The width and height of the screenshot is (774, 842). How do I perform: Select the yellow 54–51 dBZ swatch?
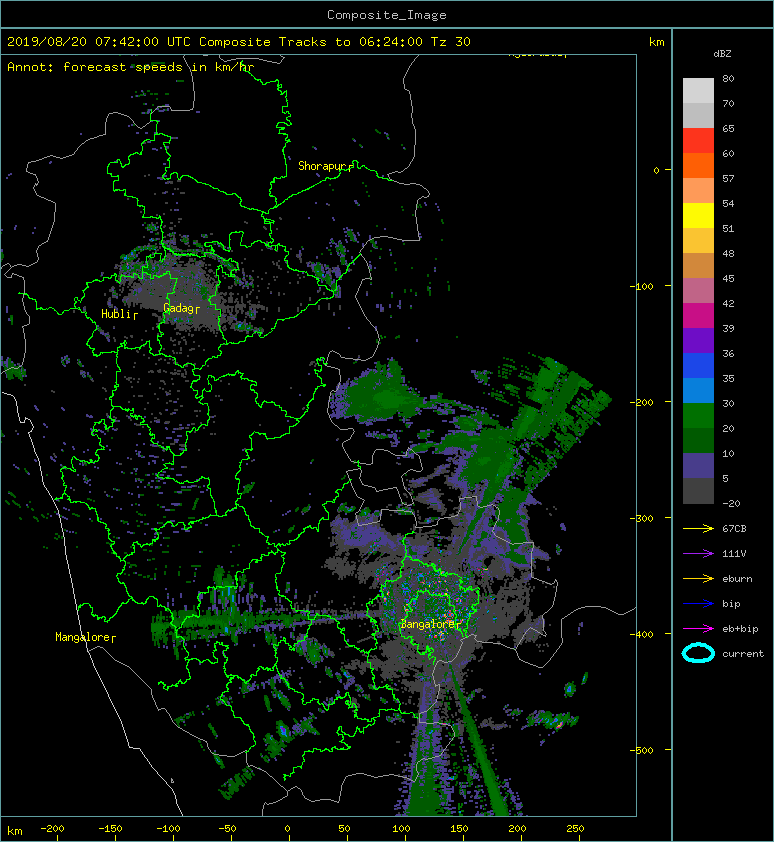[x=698, y=215]
